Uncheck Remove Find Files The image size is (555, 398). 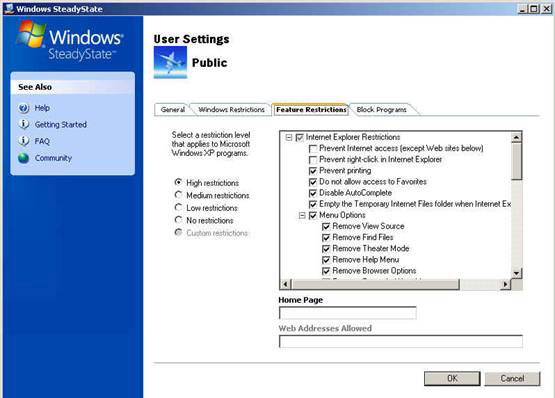326,238
